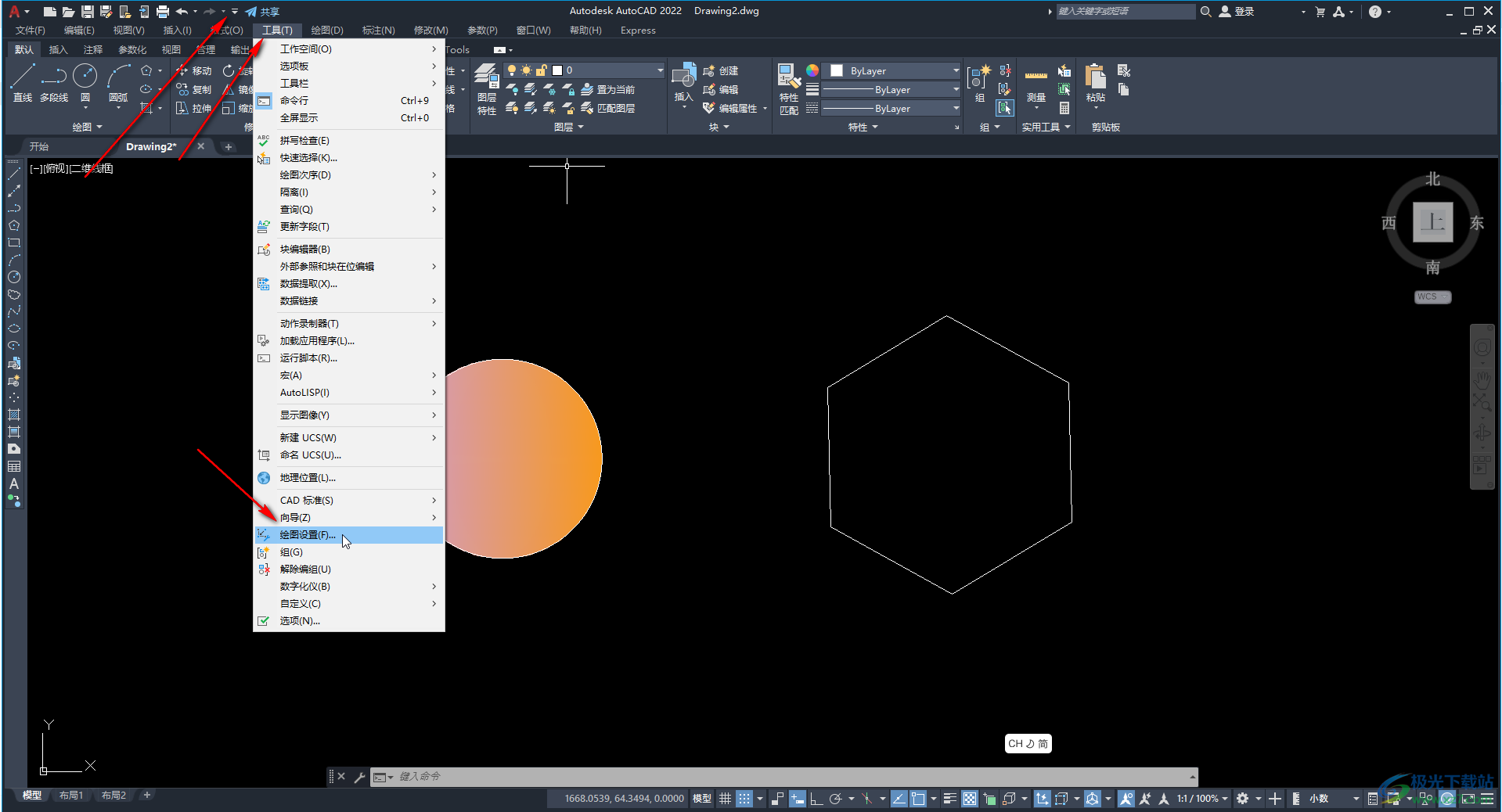Switch to 布局1 layout tab
Viewport: 1502px width, 812px height.
tap(71, 796)
